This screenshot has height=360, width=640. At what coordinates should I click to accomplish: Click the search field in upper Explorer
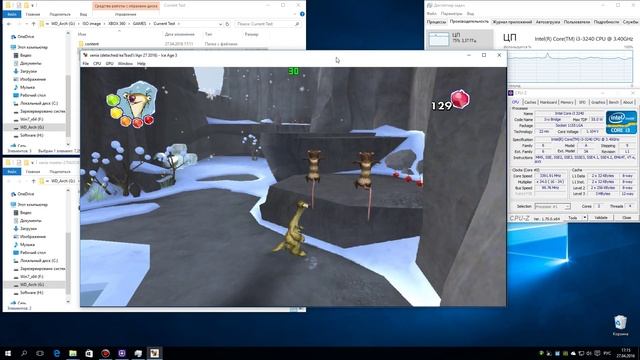268,24
